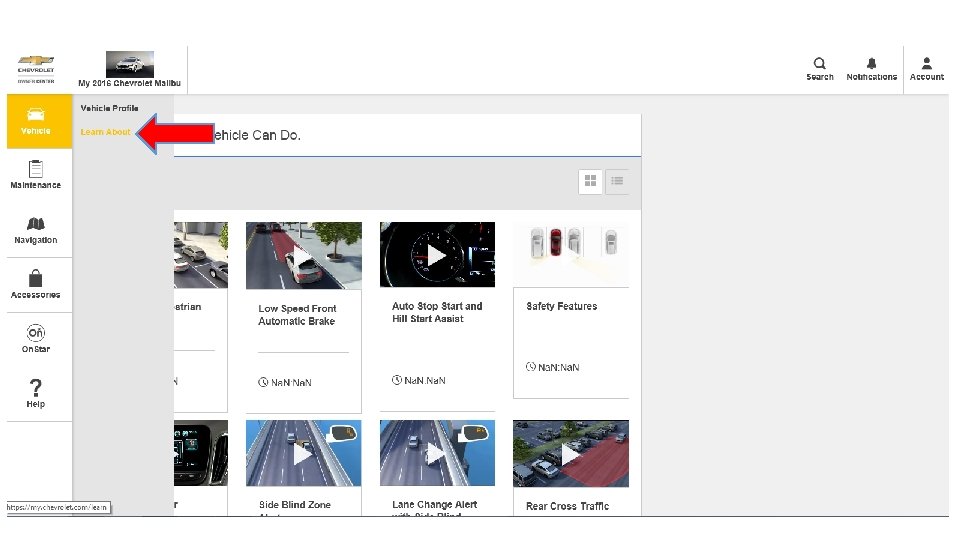Screen dimensions: 960x540
Task: Open the OnStar icon in sidebar
Action: tap(36, 332)
